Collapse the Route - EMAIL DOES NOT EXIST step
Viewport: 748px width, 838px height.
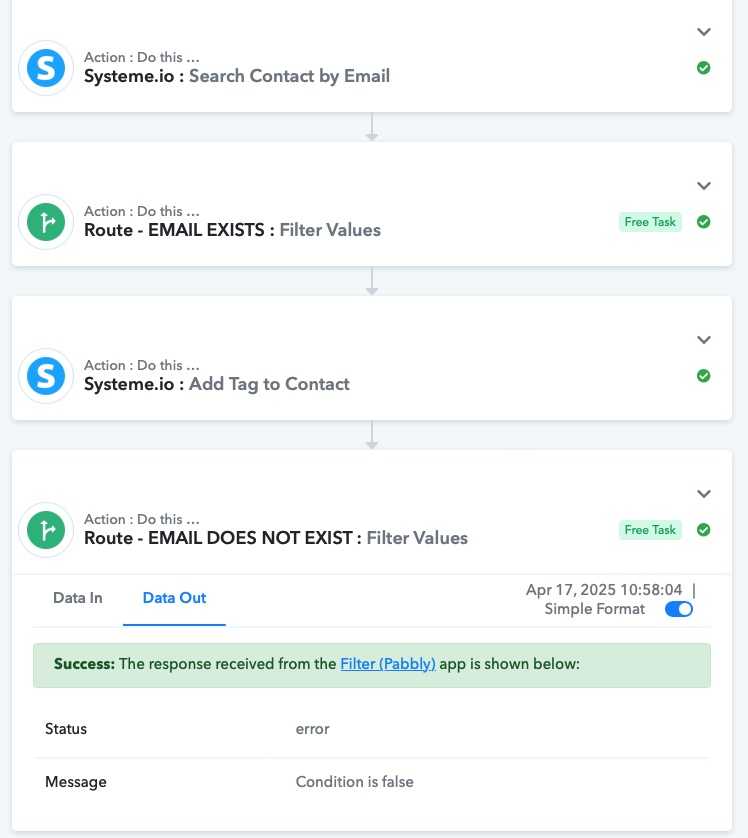click(704, 494)
